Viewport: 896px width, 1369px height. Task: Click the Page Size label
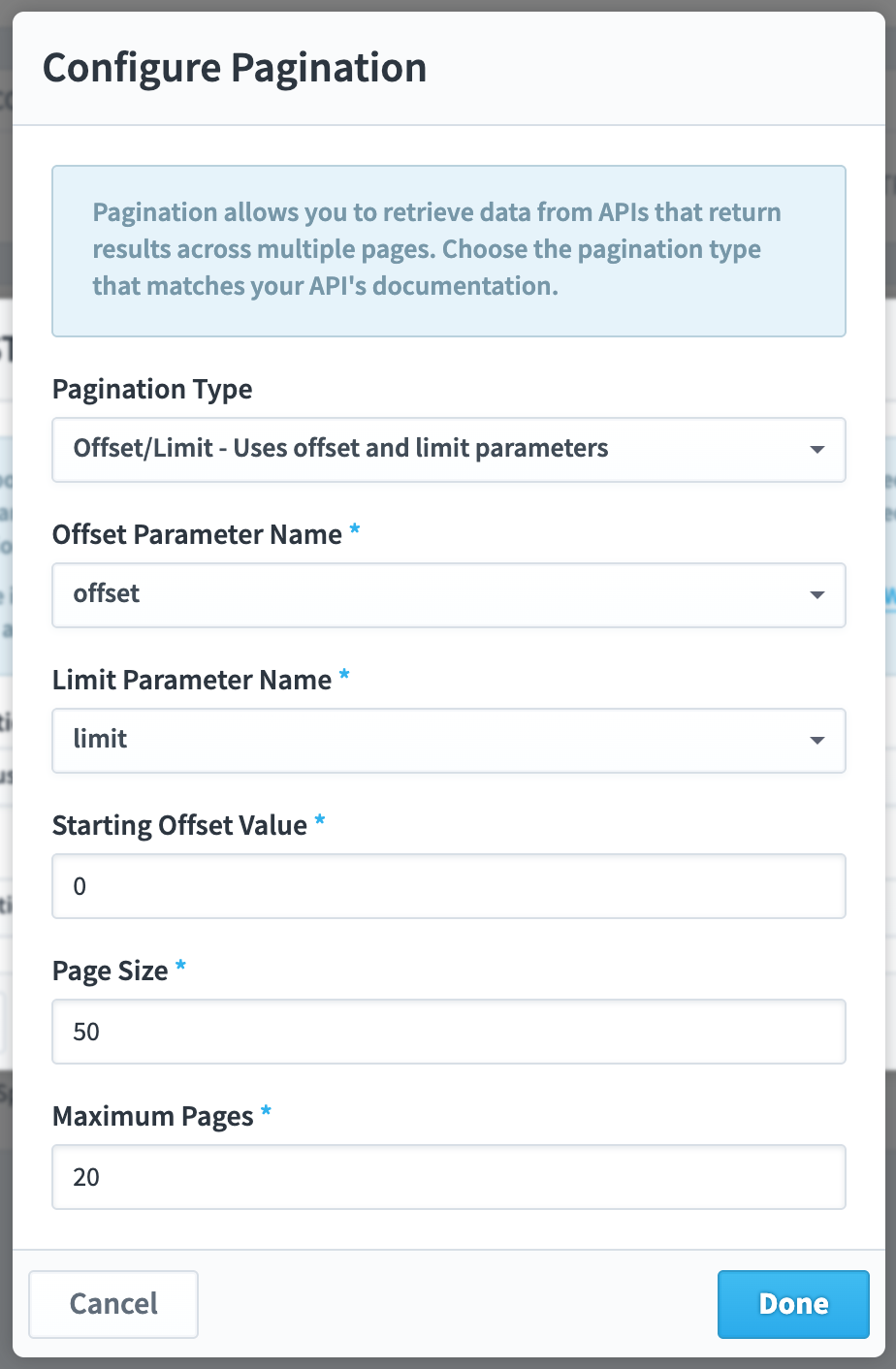(111, 971)
